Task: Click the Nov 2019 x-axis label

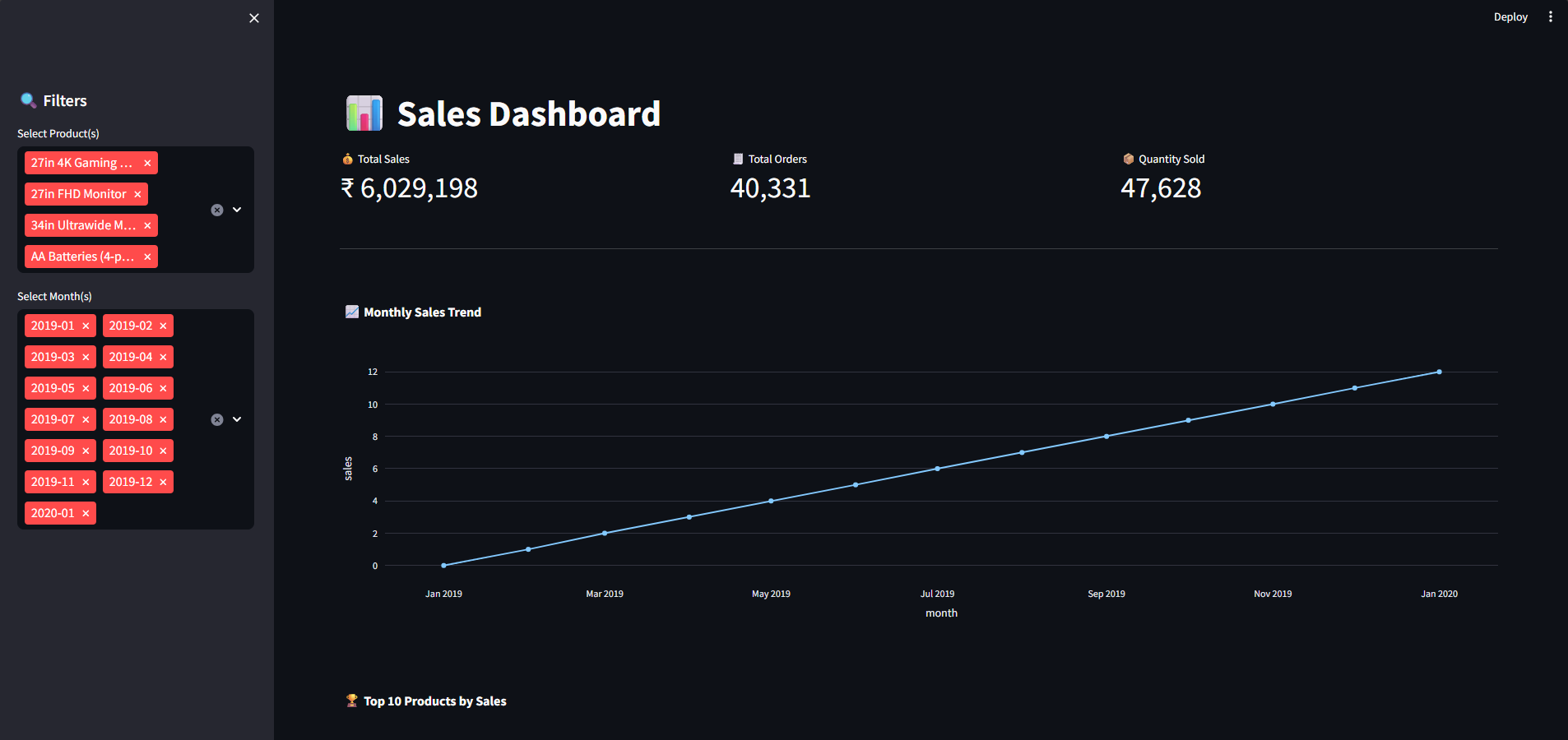Action: 1273,594
